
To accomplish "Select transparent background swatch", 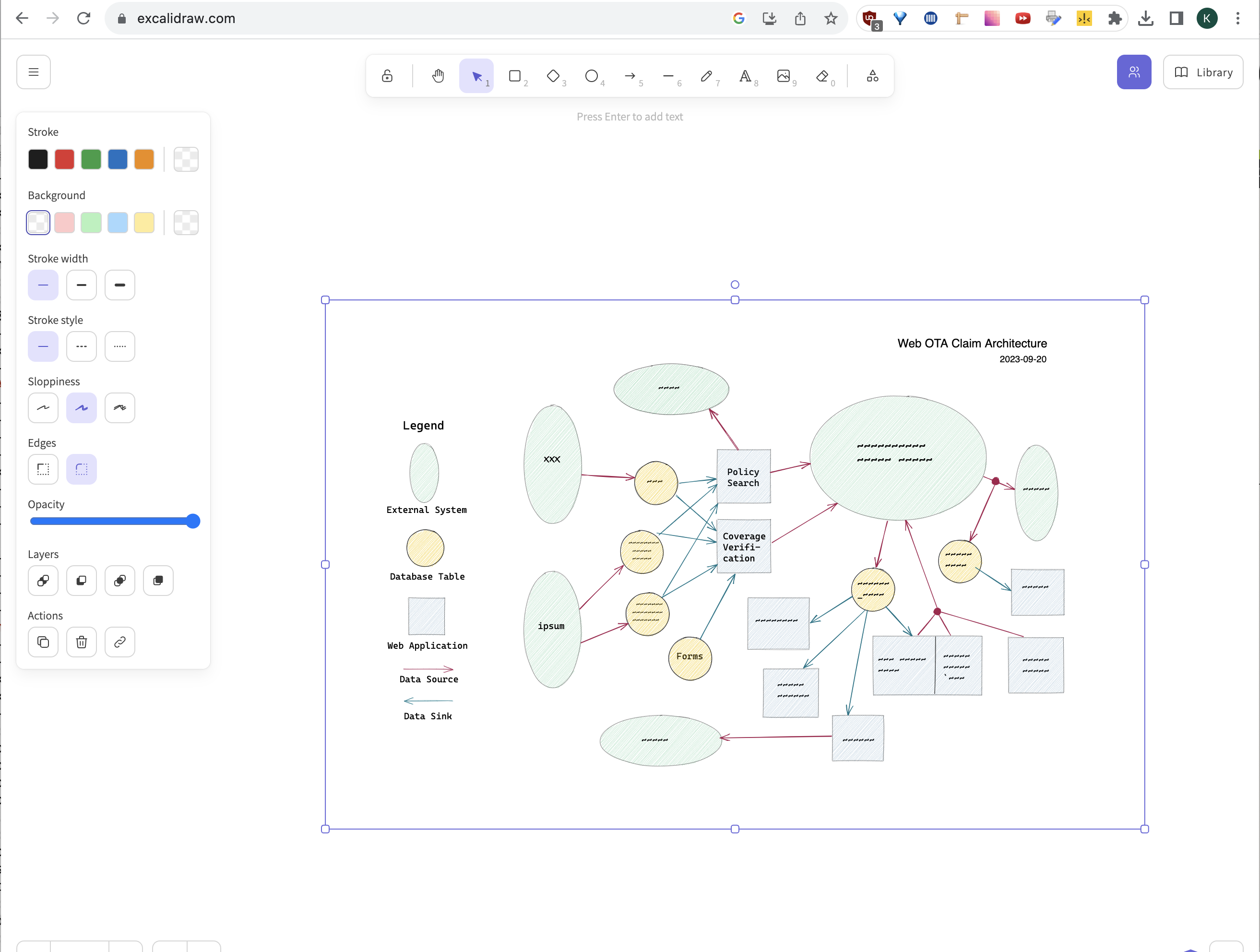I will (38, 222).
